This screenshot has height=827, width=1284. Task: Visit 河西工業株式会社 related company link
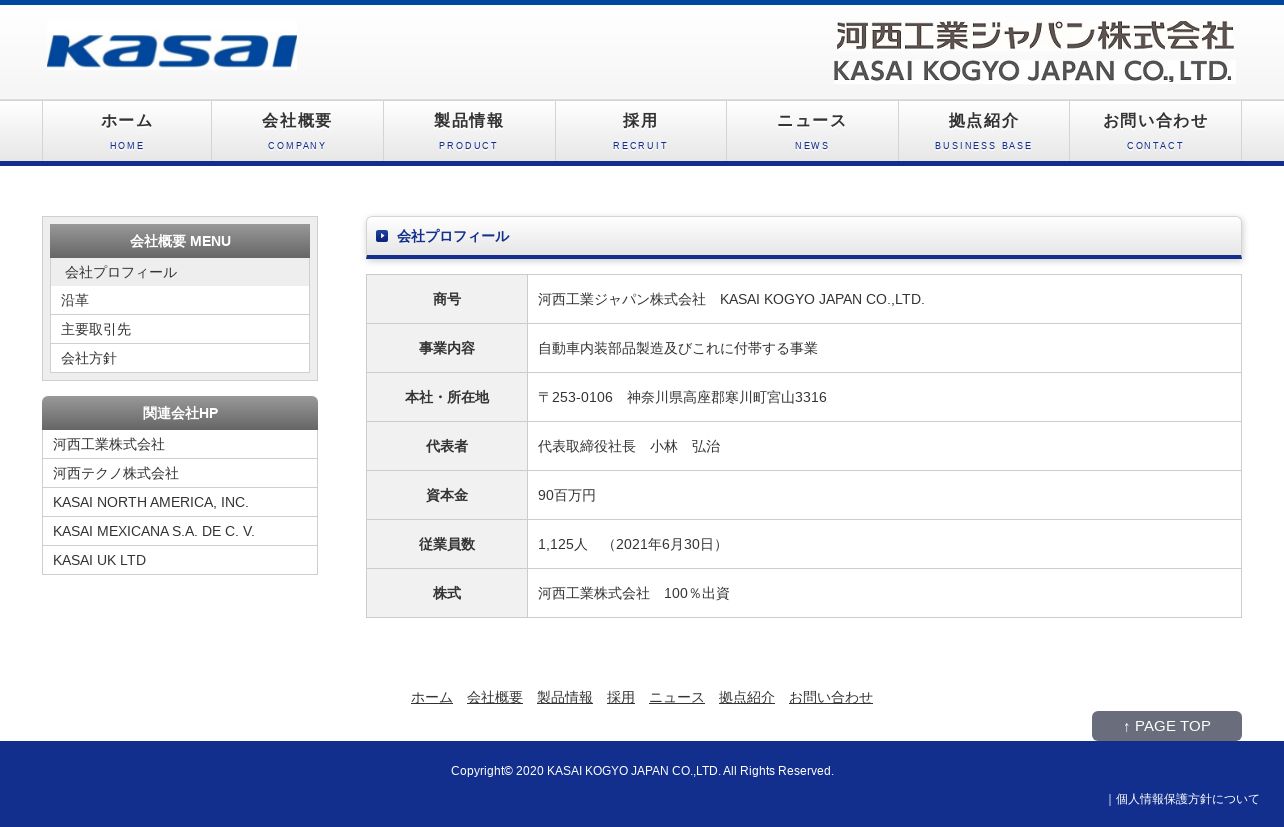[x=180, y=444]
